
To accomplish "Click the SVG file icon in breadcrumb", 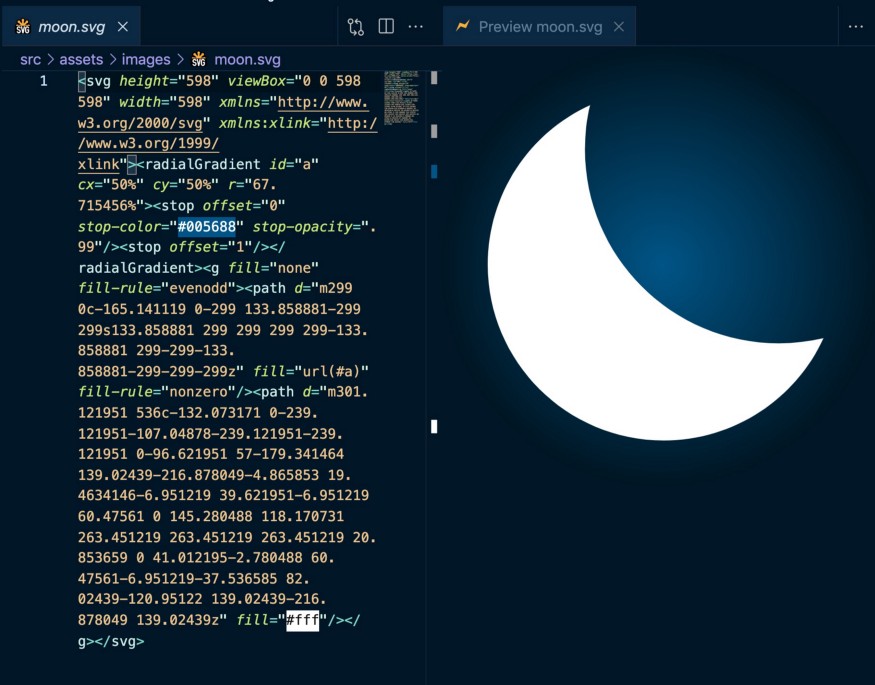I will pyautogui.click(x=199, y=59).
